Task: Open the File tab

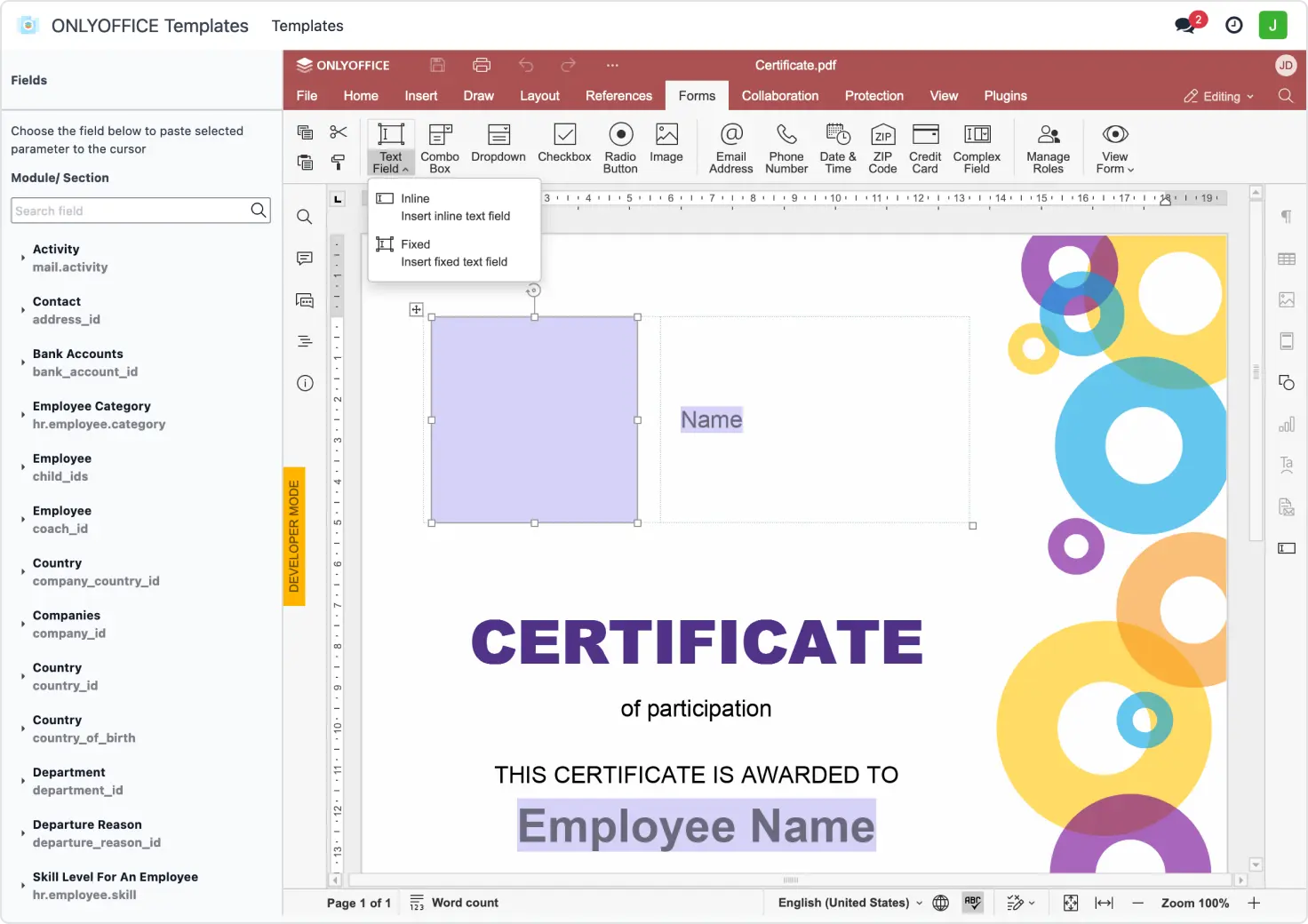Action: (307, 96)
